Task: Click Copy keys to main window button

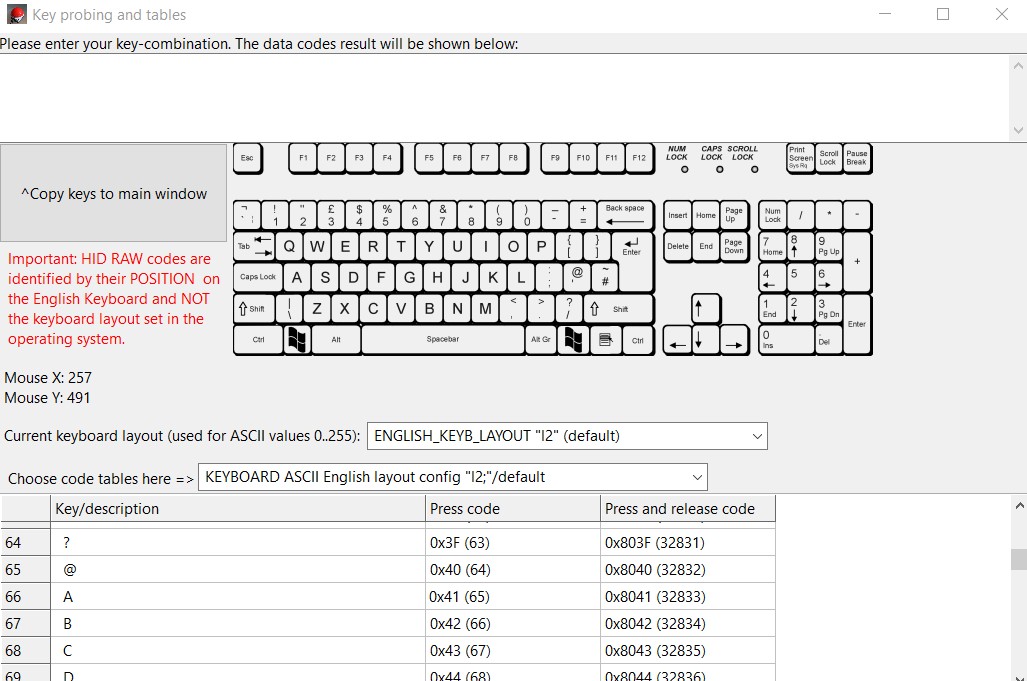Action: coord(114,194)
